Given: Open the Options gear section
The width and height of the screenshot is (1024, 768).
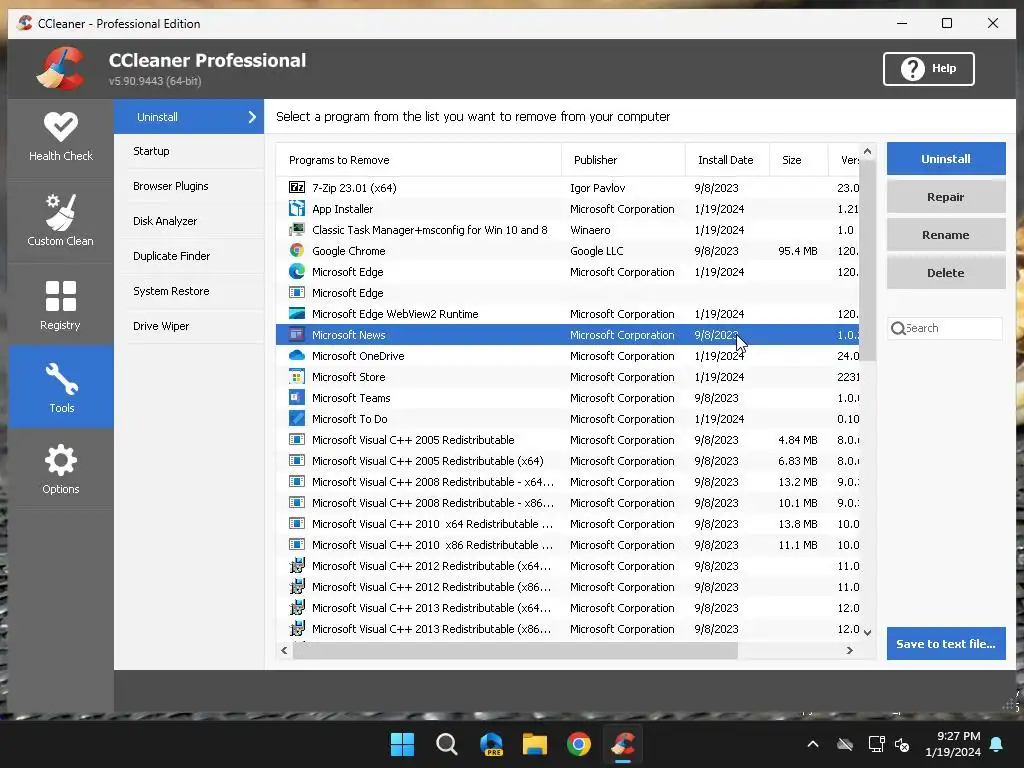Looking at the screenshot, I should point(61,469).
